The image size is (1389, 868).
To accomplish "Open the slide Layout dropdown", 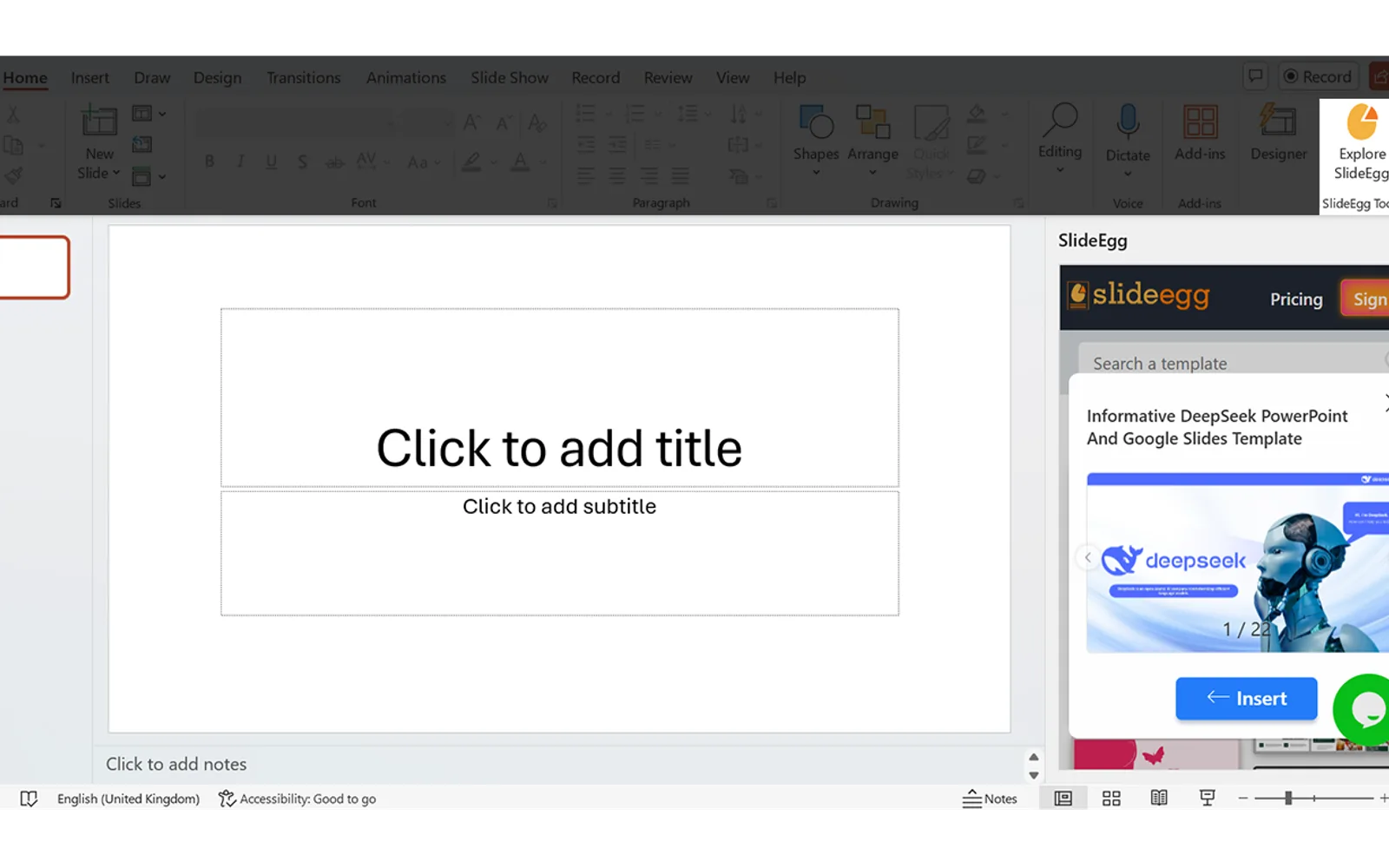I will pyautogui.click(x=148, y=114).
